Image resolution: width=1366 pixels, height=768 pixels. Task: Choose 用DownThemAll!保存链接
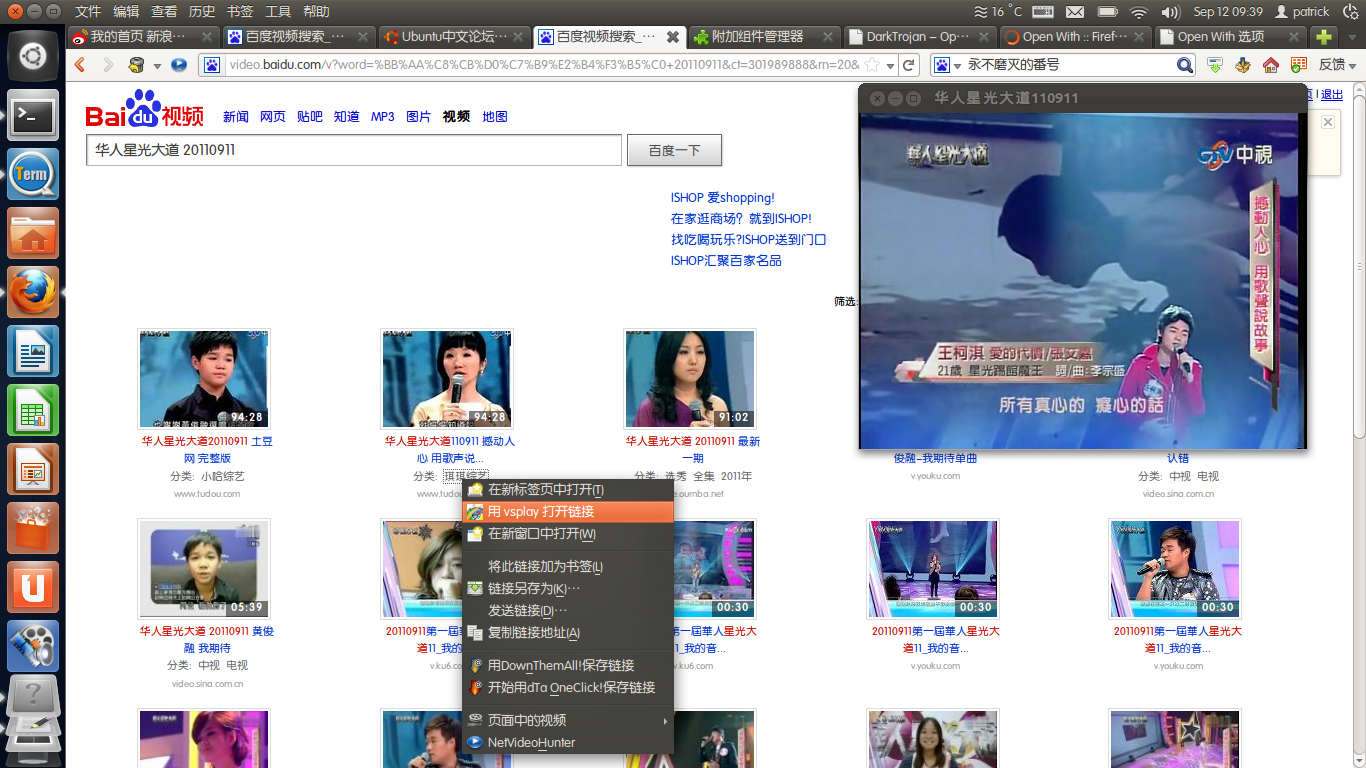pos(568,666)
